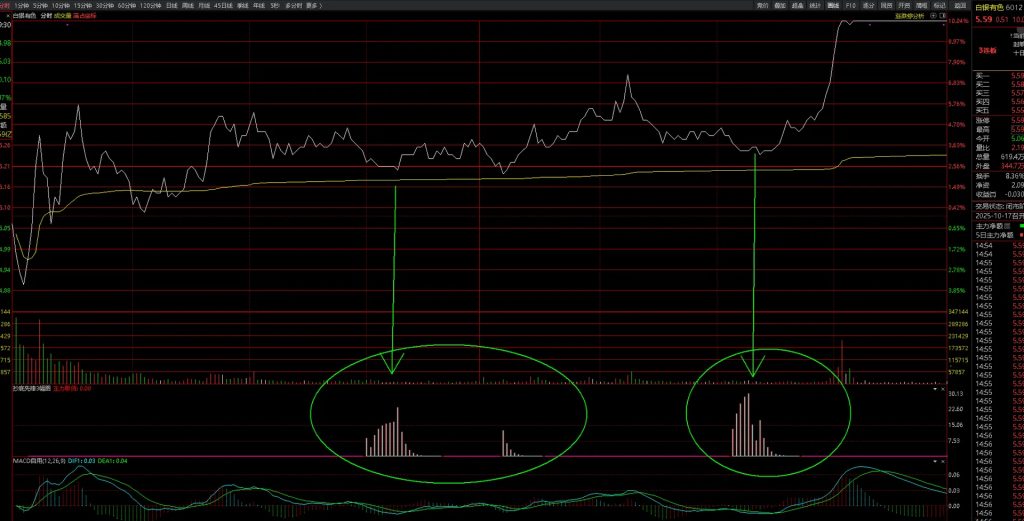Open the 叠加 overlay tool
The width and height of the screenshot is (1024, 521).
pyautogui.click(x=780, y=5)
